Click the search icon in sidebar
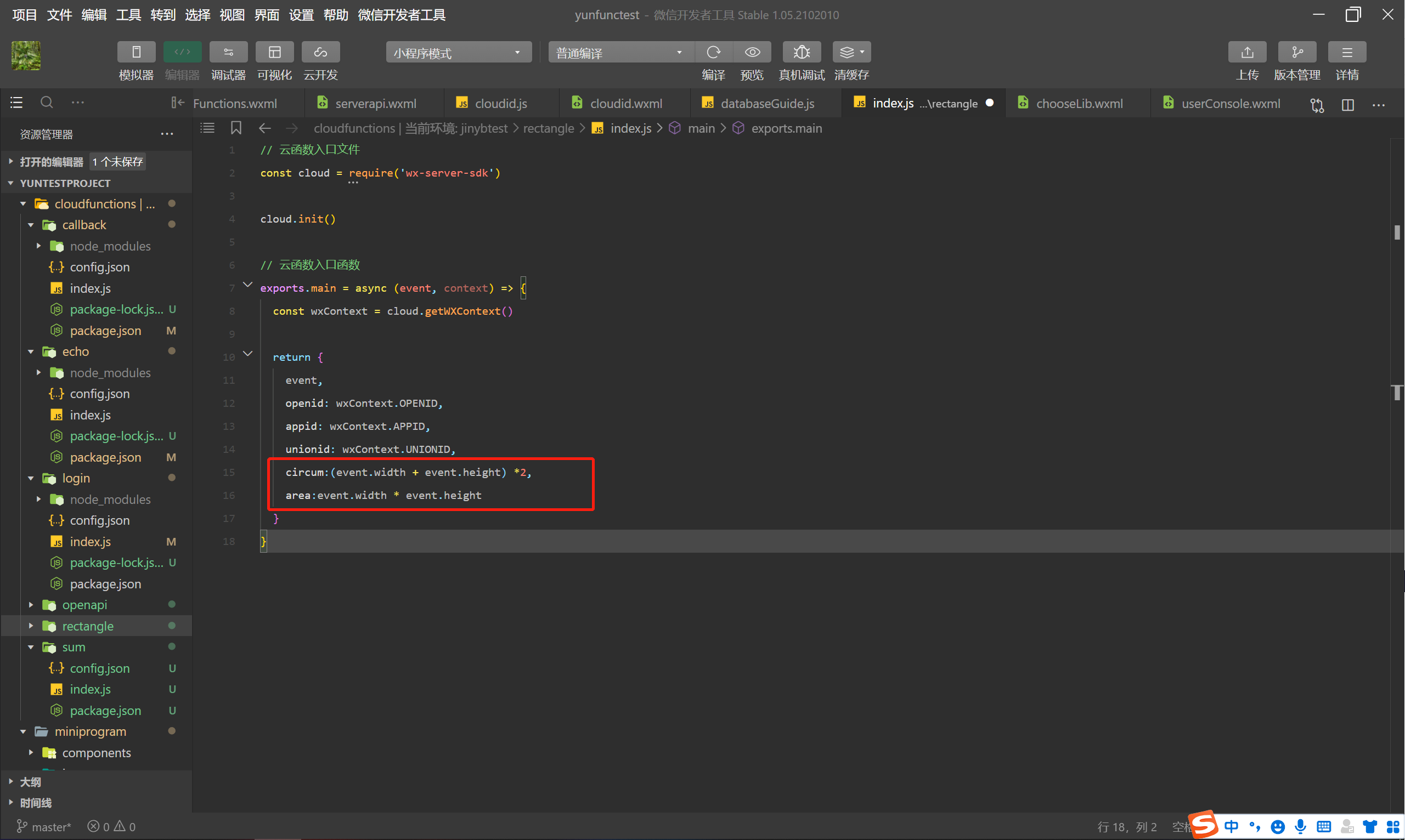Image resolution: width=1405 pixels, height=840 pixels. point(47,103)
